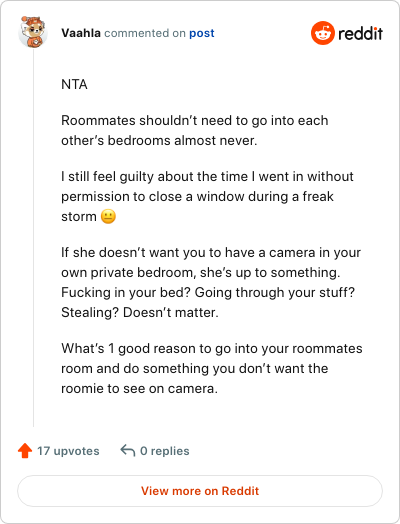The height and width of the screenshot is (524, 400).
Task: Click the reddit wordmark text logo
Action: (x=360, y=33)
